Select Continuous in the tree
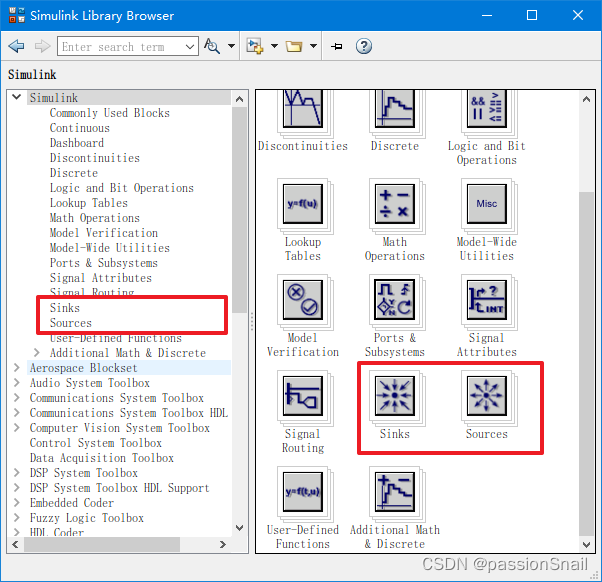This screenshot has width=602, height=582. coord(79,128)
